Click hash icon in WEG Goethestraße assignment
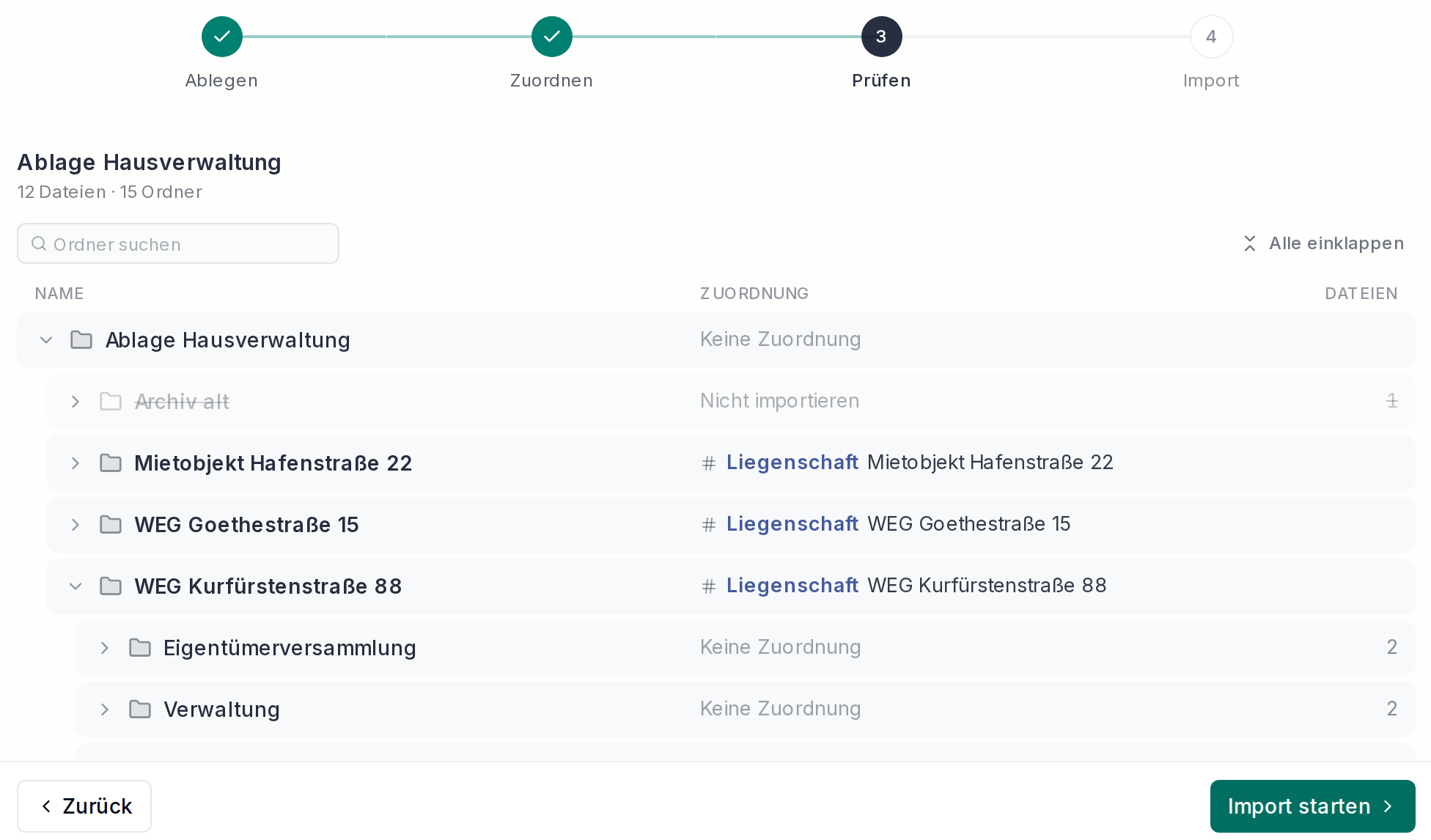This screenshot has width=1431, height=840. click(x=708, y=525)
